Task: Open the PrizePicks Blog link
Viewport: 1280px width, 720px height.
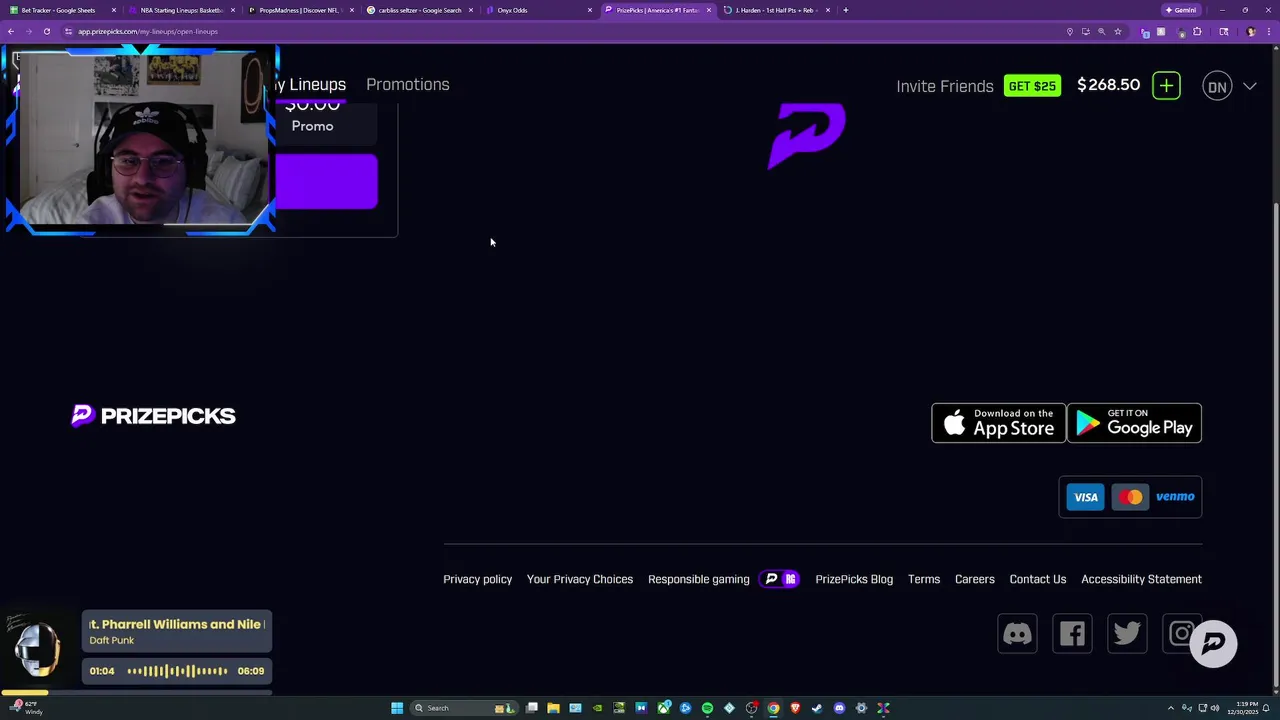Action: [854, 579]
